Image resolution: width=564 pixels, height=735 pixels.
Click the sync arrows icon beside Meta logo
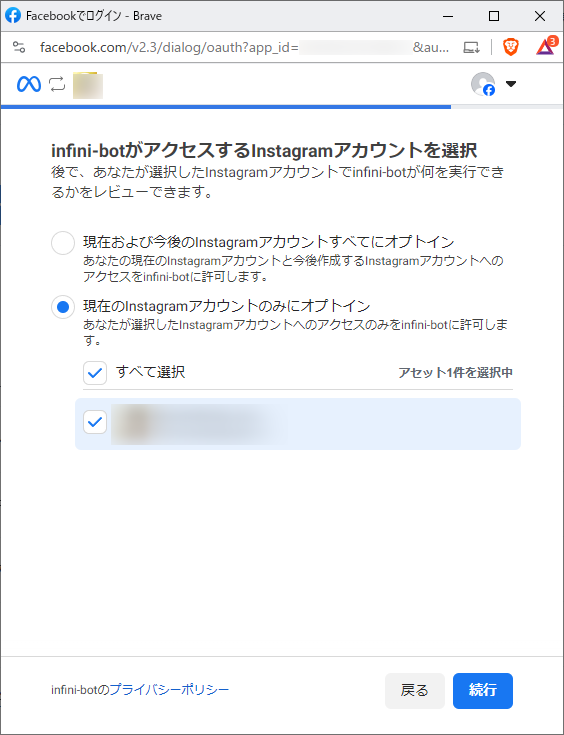point(57,84)
